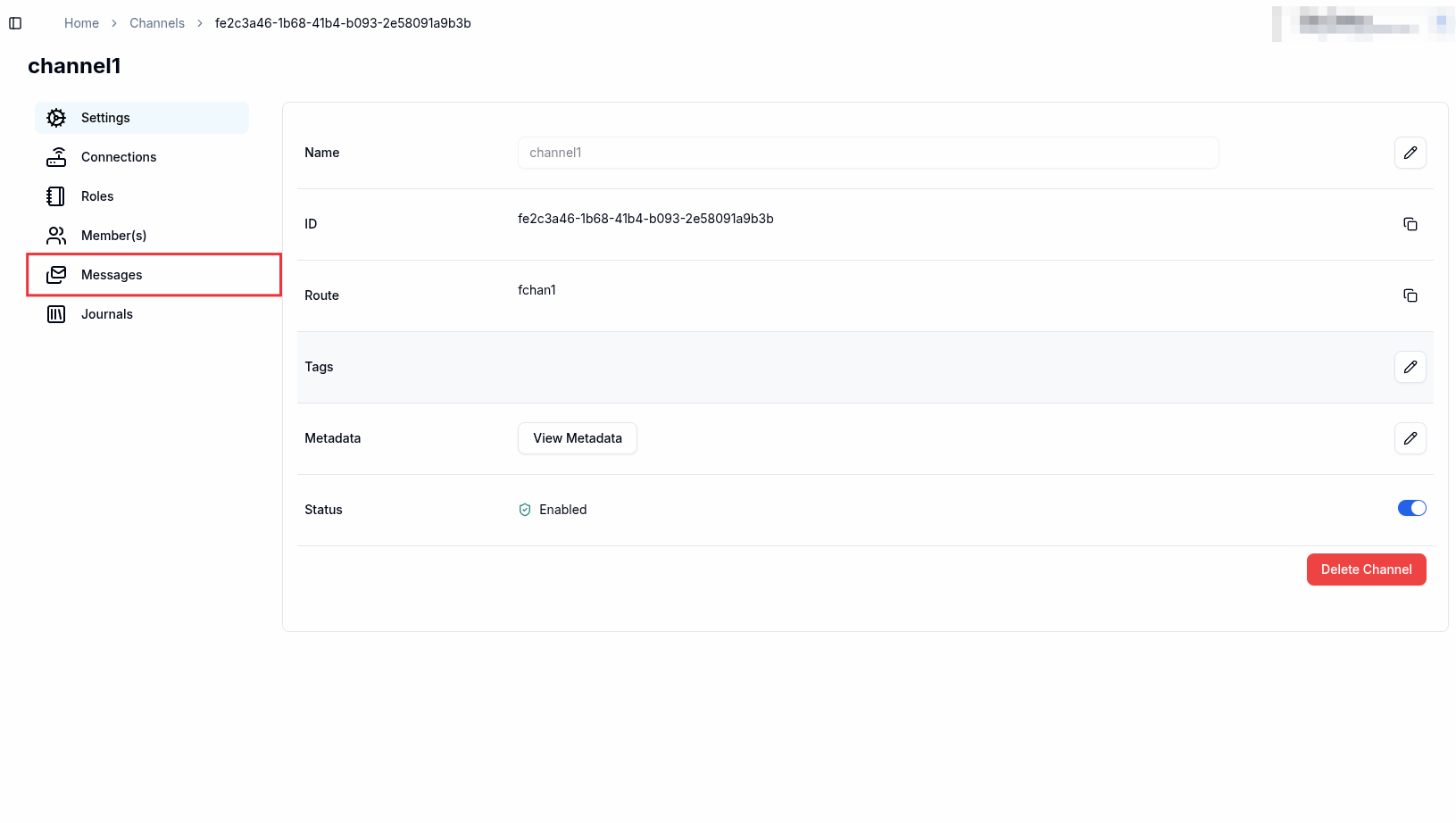
Task: Click the pencil icon to edit Name
Action: (x=1410, y=153)
